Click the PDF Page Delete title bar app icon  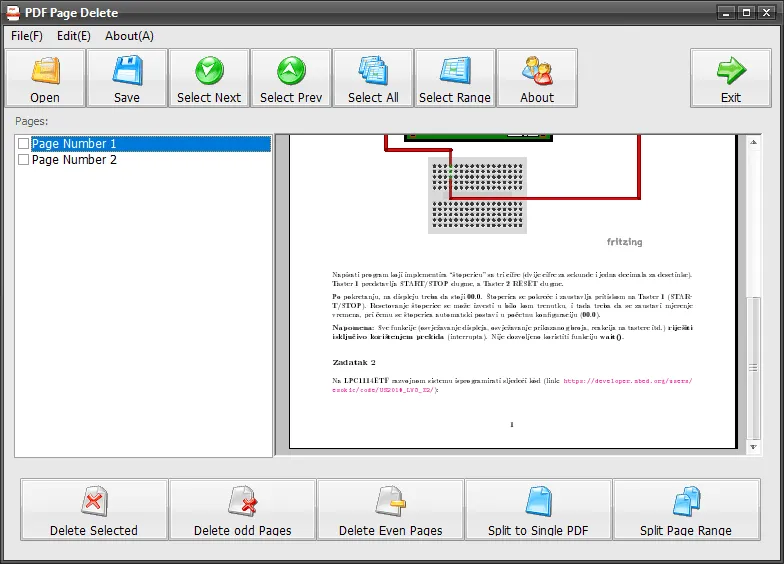tap(13, 12)
